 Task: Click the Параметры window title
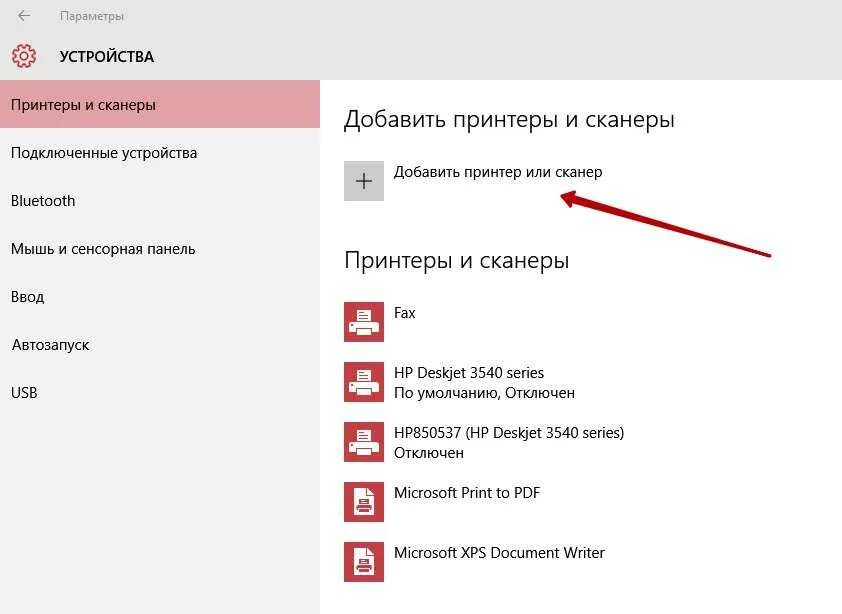point(92,16)
